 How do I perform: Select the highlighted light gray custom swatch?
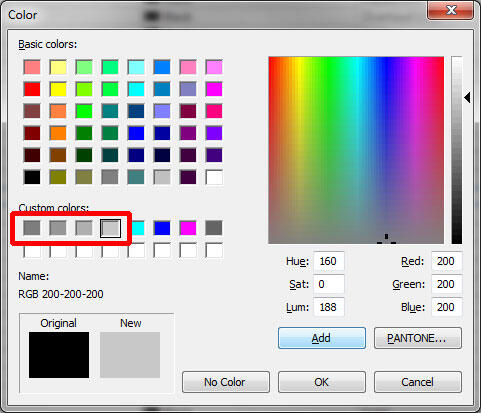110,228
